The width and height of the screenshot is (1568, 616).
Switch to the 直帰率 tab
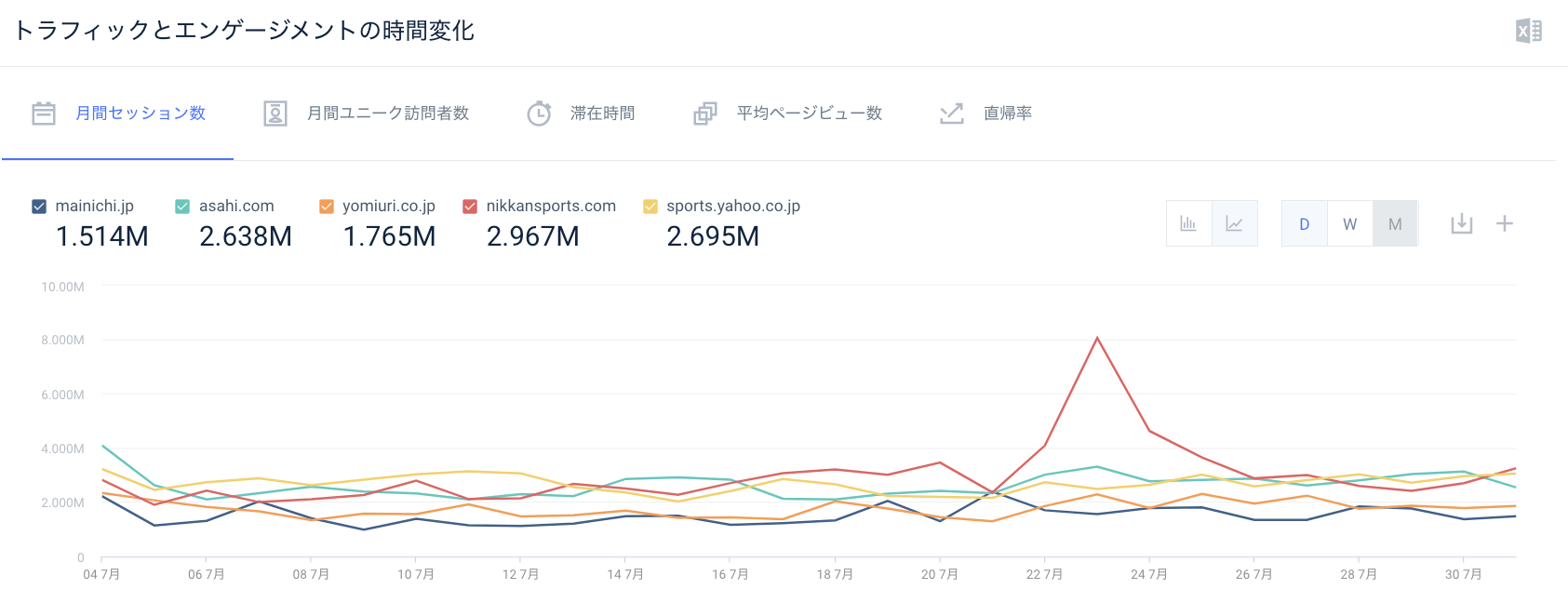[1007, 114]
